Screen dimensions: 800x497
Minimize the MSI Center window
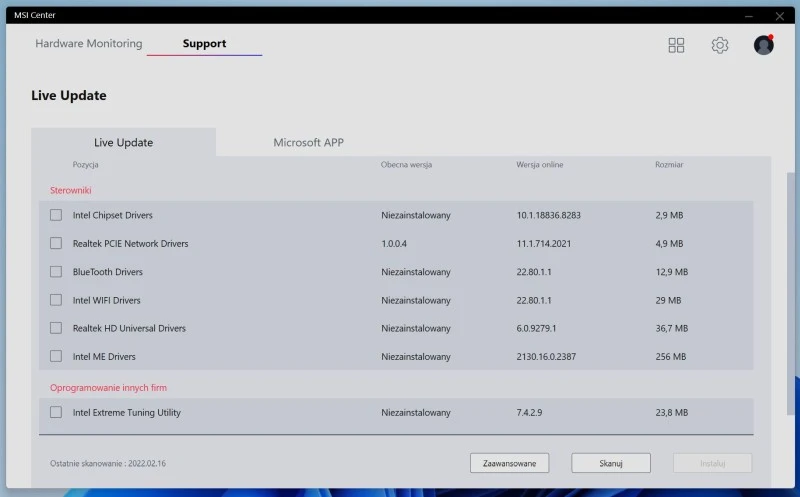pos(749,15)
